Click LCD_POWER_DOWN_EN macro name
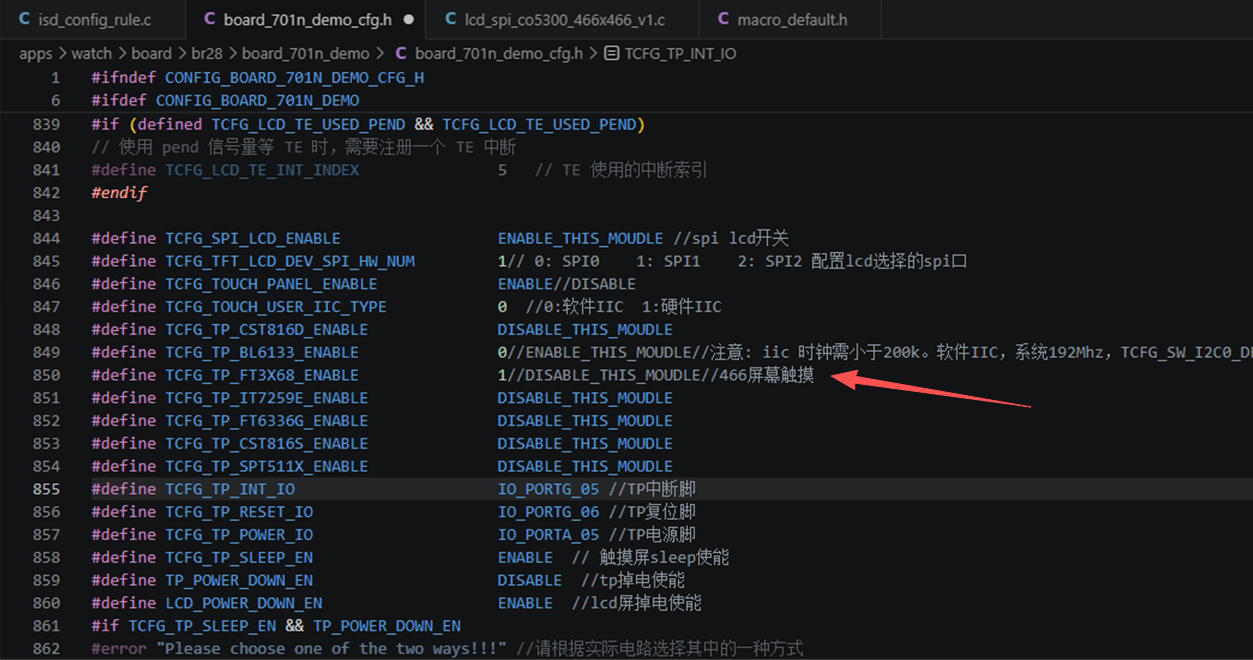Image resolution: width=1253 pixels, height=660 pixels. 244,604
